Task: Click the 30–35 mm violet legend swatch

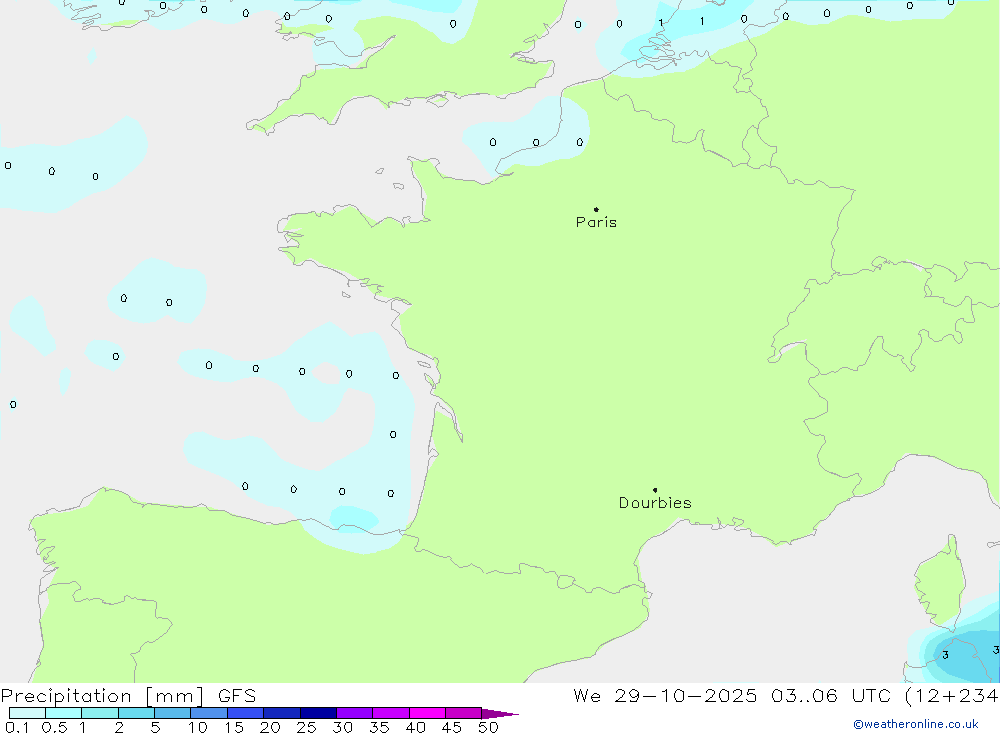Action: pyautogui.click(x=355, y=713)
